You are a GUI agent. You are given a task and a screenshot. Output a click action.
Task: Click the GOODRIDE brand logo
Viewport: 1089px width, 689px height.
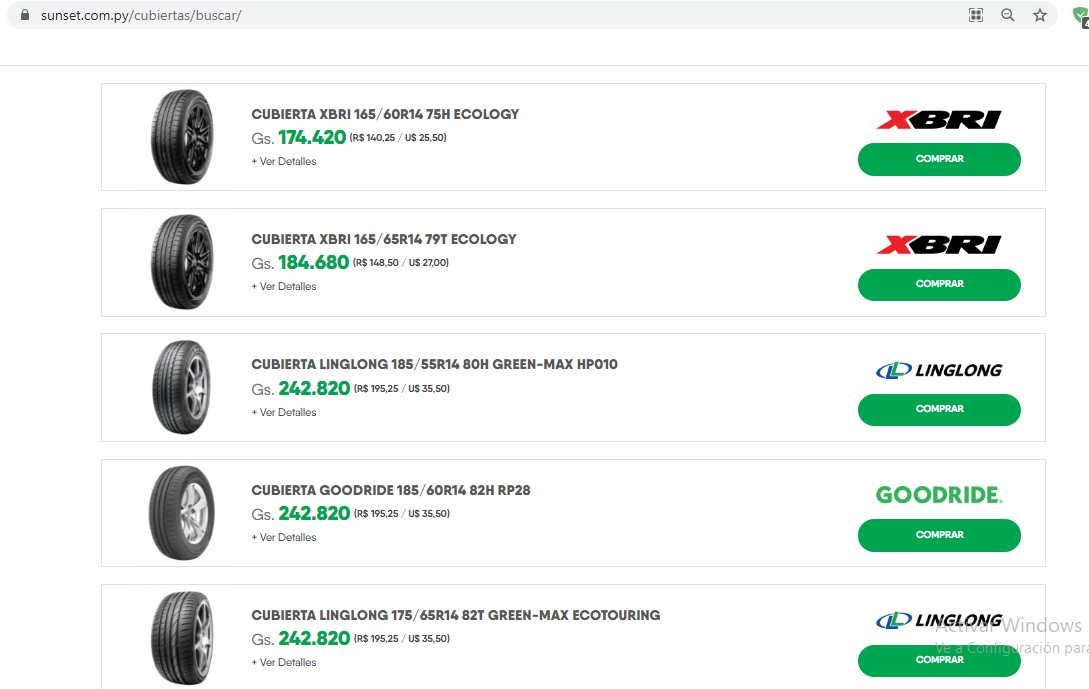pyautogui.click(x=939, y=495)
